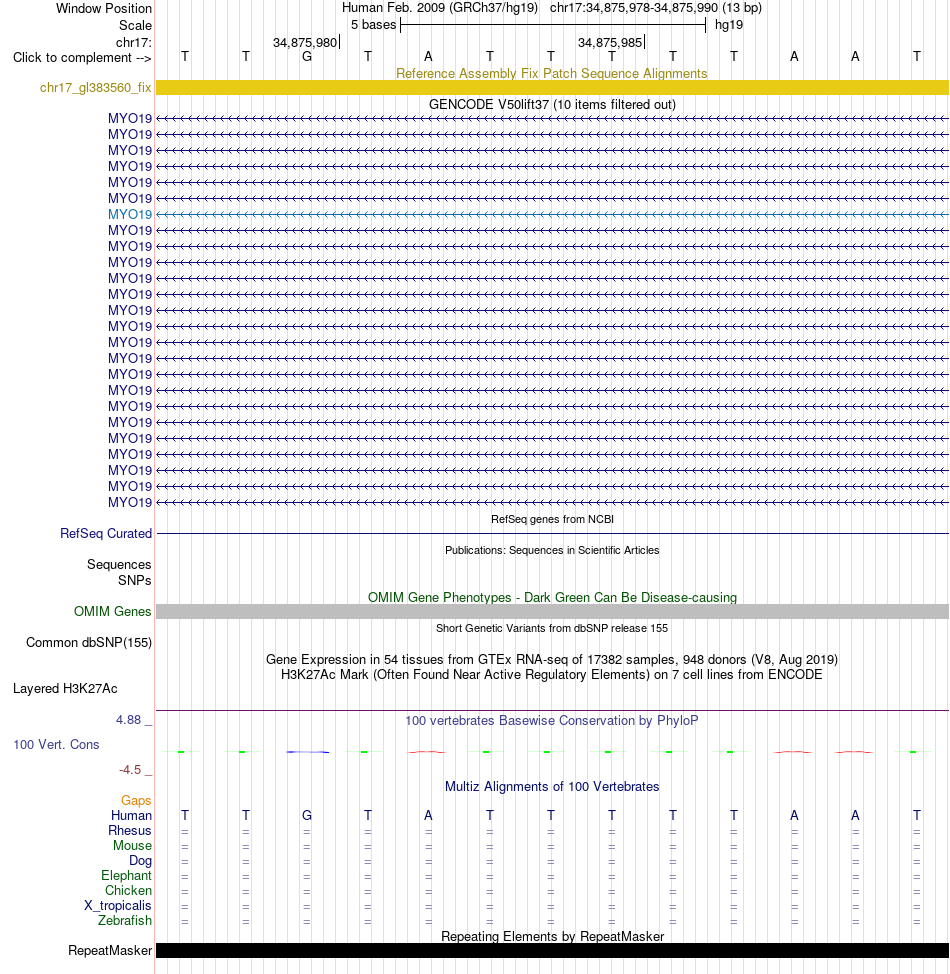Click the Zebrafish species label
This screenshot has height=974, width=950.
124,921
